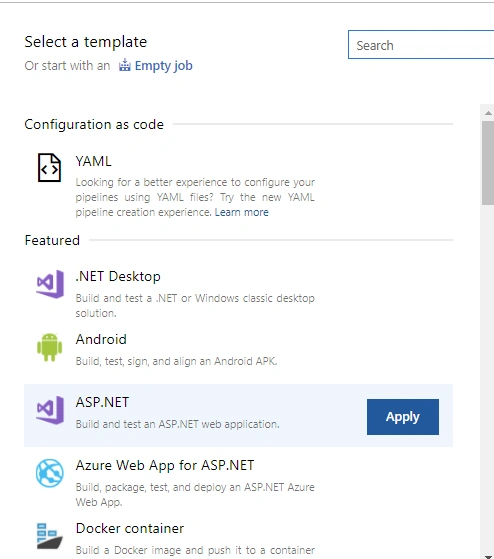Click the Docker container ship icon
This screenshot has width=494, height=559.
click(x=50, y=536)
